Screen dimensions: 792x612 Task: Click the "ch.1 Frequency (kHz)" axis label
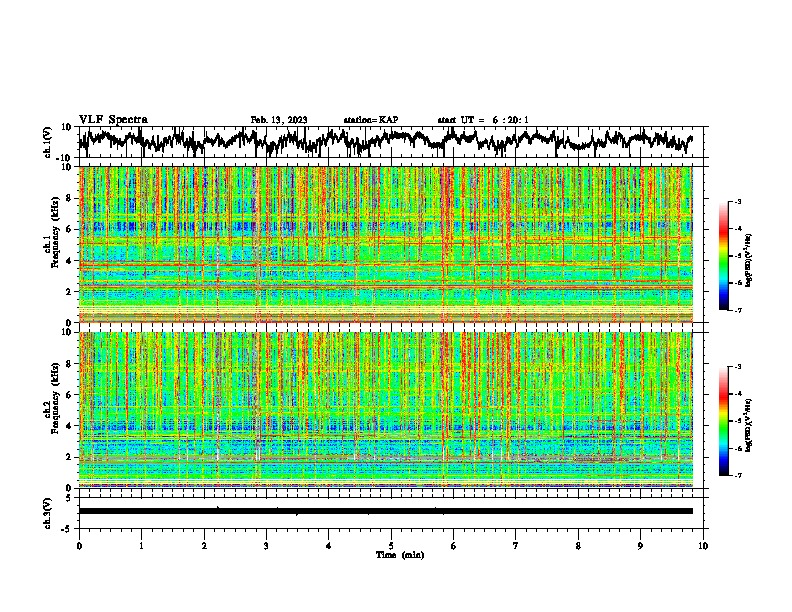coord(51,233)
